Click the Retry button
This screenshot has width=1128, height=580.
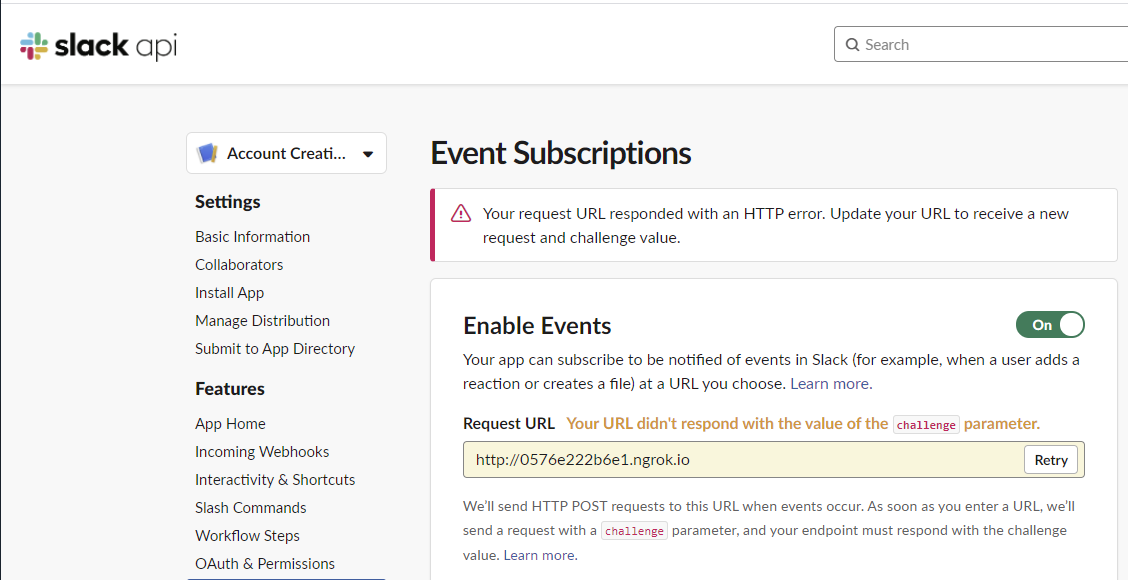point(1051,460)
